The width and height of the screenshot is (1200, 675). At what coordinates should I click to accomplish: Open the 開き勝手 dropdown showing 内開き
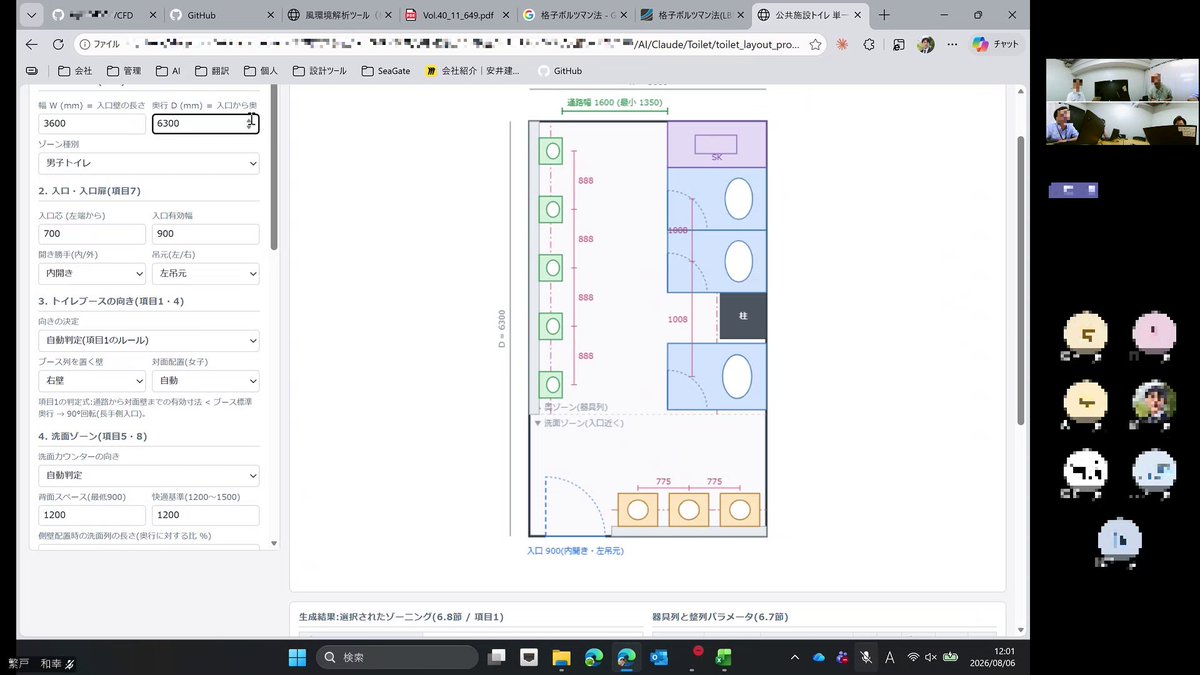point(91,273)
